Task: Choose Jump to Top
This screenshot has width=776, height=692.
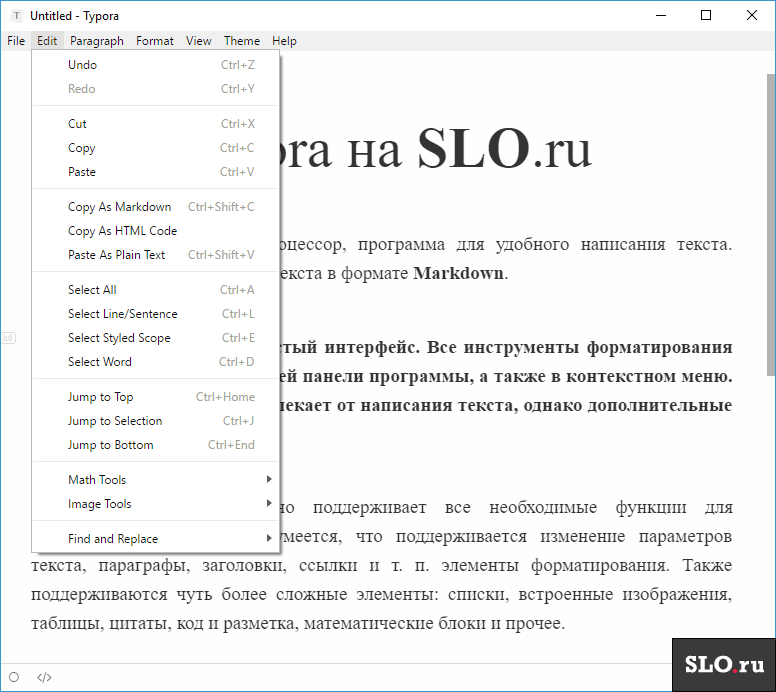Action: (156, 397)
